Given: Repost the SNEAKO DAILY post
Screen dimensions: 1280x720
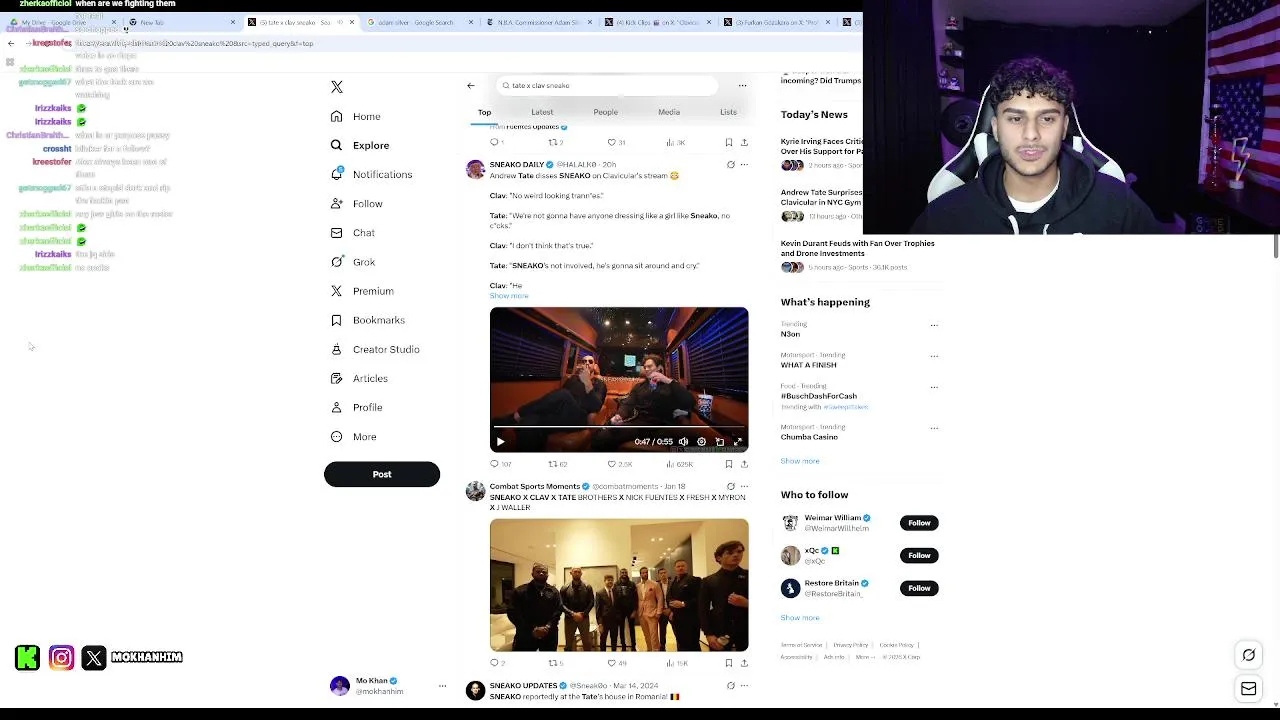Looking at the screenshot, I should (552, 464).
